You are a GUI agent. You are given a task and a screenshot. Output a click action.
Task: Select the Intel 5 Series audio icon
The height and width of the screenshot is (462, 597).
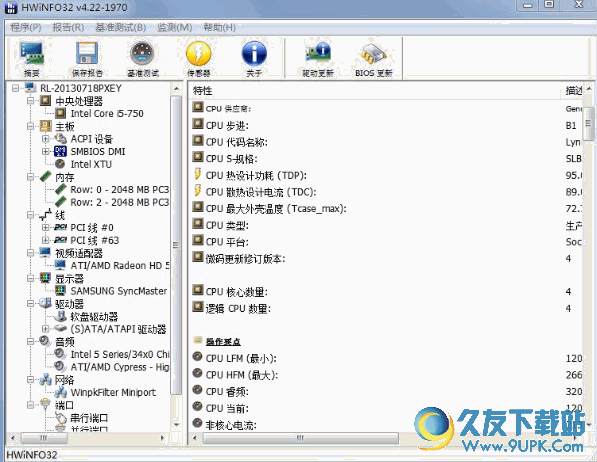[x=61, y=354]
